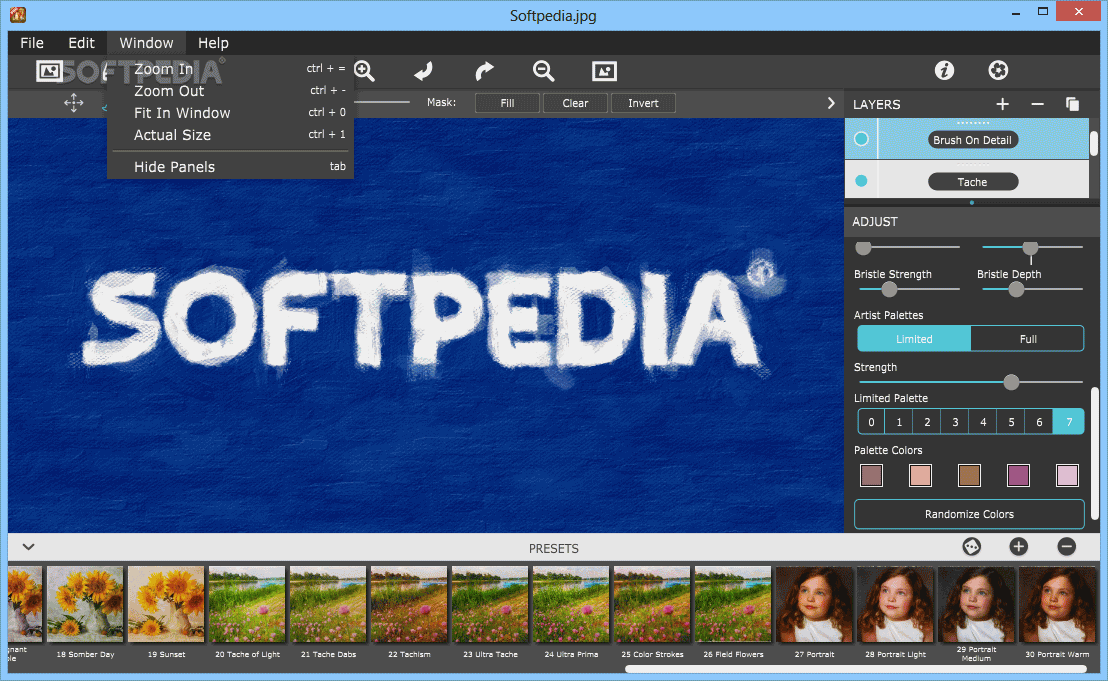Click the zoom in magnifier icon
The image size is (1108, 681).
(365, 71)
